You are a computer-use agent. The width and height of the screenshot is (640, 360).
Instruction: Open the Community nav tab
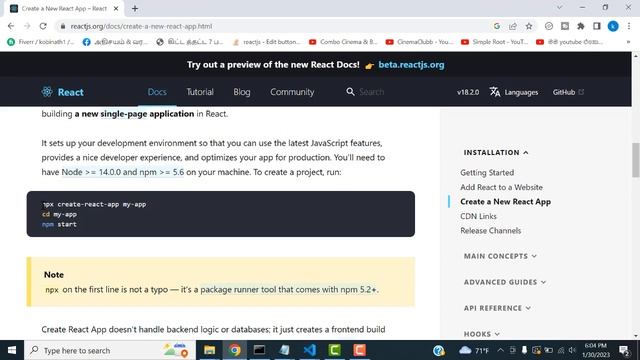tap(292, 92)
